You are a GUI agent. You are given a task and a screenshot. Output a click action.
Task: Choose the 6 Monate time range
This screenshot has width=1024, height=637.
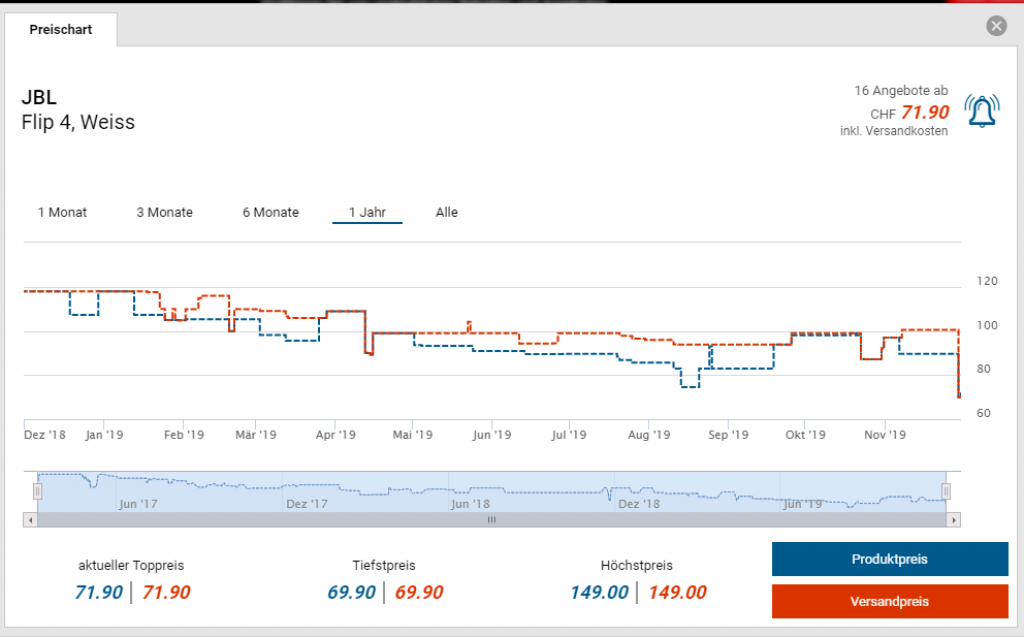pyautogui.click(x=270, y=212)
